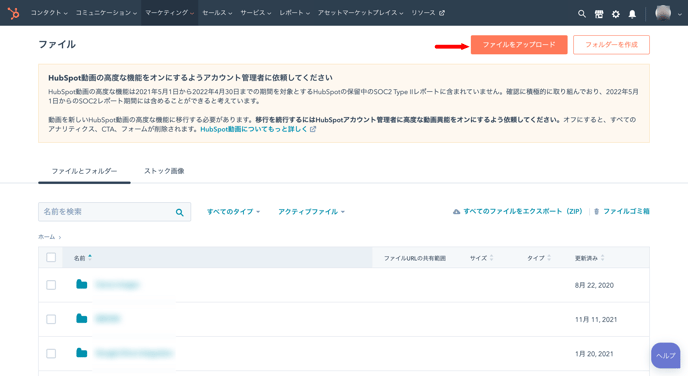Click すべてのファイルをエクスポート（ZIP） link
This screenshot has width=688, height=376.
click(523, 211)
